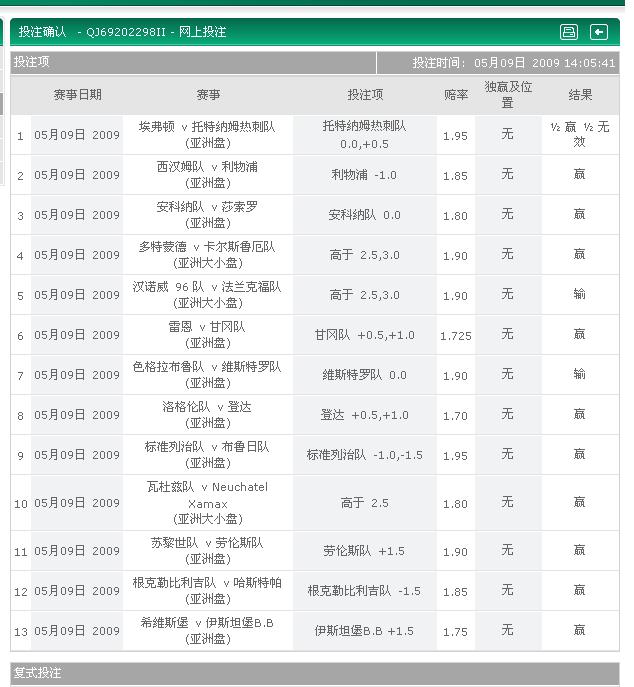Click bet item 劳伦斯队 +1.5
The width and height of the screenshot is (634, 687).
364,551
